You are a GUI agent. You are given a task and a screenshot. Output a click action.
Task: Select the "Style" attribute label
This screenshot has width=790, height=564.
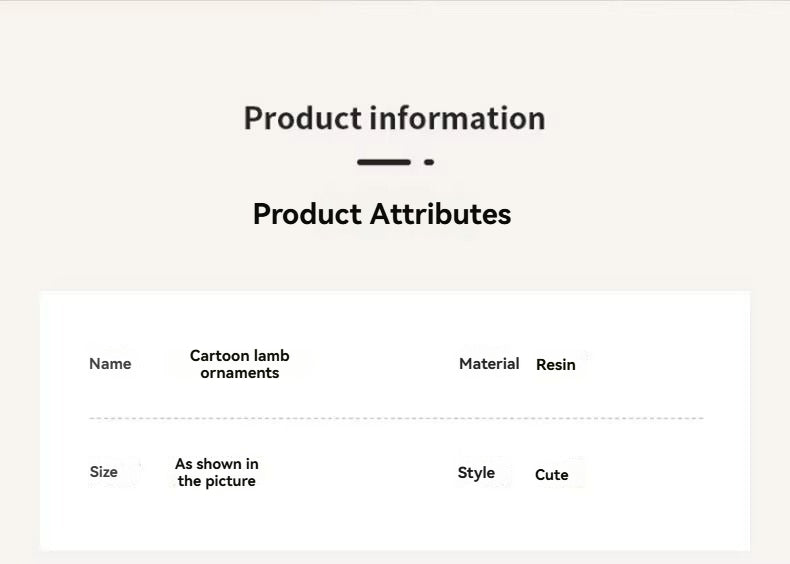click(476, 473)
